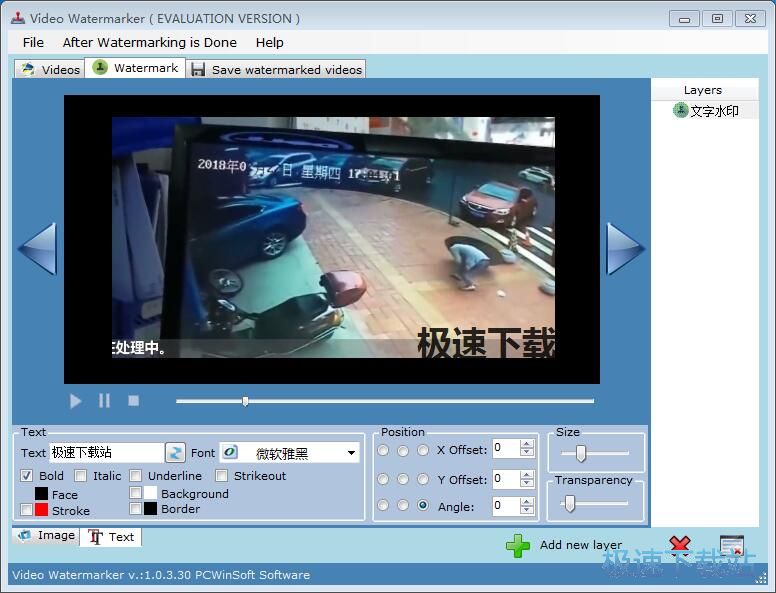Open the After Watermarking is Done menu
Screen dimensions: 776x593
(x=149, y=43)
